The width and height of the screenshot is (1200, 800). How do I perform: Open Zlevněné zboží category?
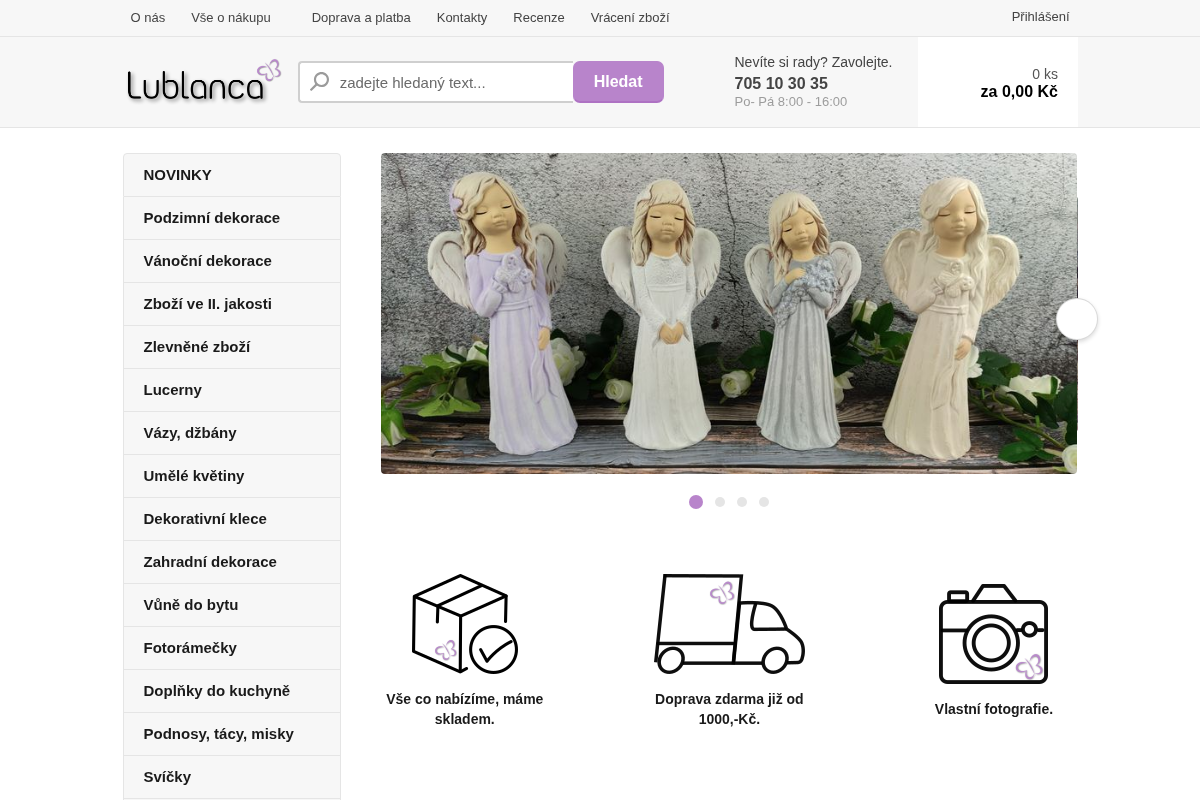[x=232, y=347]
